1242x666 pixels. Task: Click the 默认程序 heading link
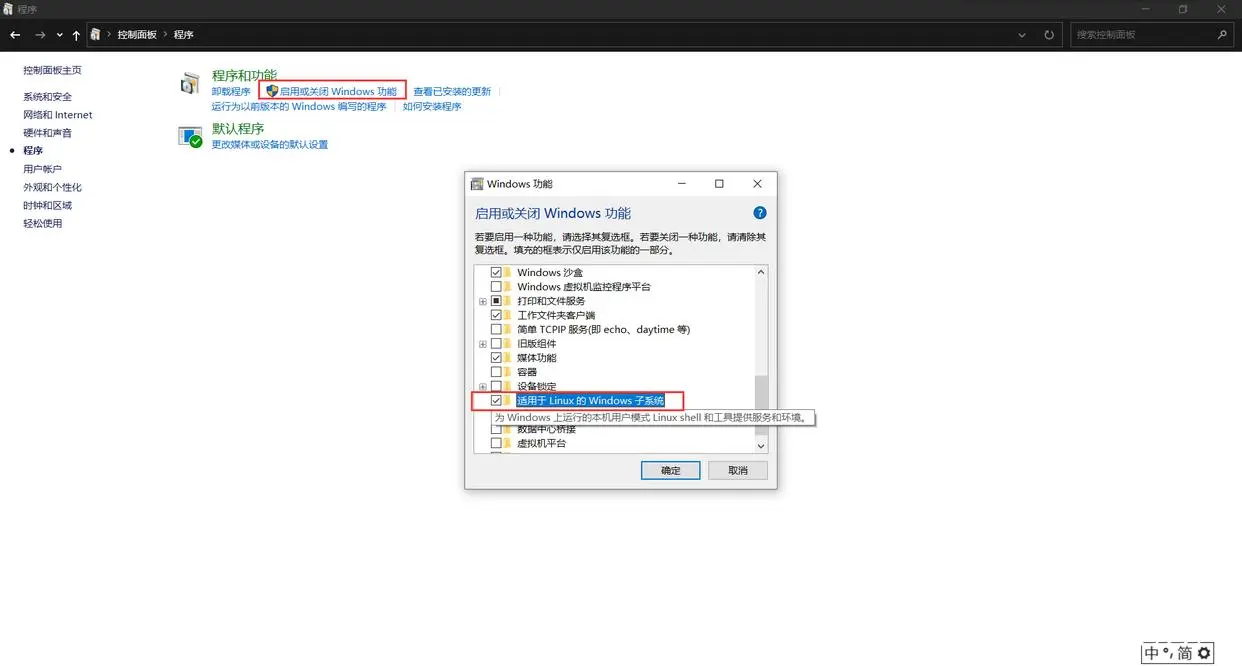pyautogui.click(x=238, y=128)
